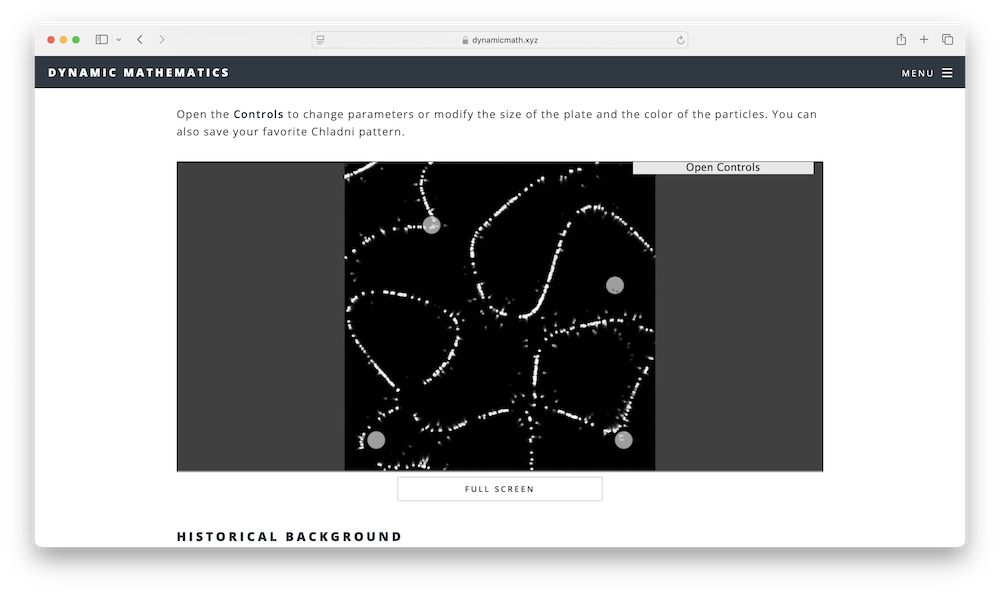The height and width of the screenshot is (593, 1000).
Task: Close the Safari window with red button
Action: (51, 40)
